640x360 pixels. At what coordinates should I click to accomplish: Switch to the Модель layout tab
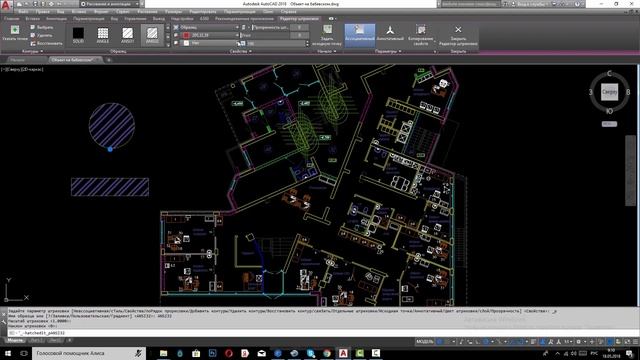[16, 340]
